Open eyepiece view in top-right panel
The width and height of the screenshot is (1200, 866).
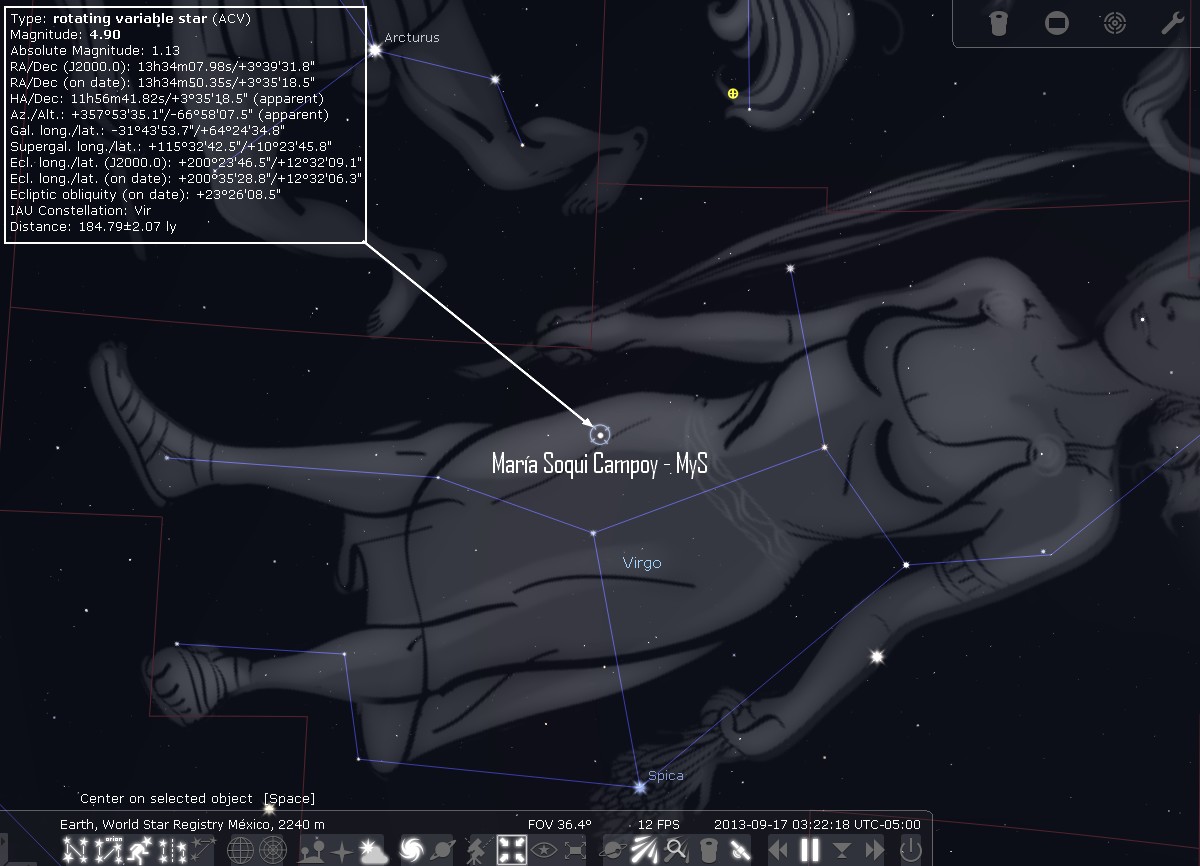998,24
